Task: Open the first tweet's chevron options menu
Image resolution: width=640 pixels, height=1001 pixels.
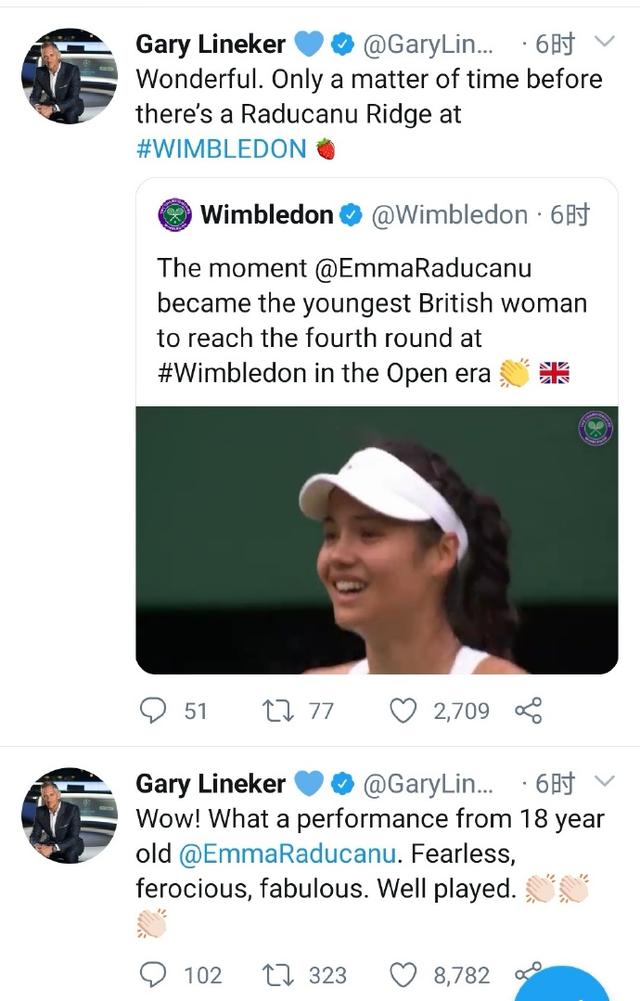Action: 604,42
